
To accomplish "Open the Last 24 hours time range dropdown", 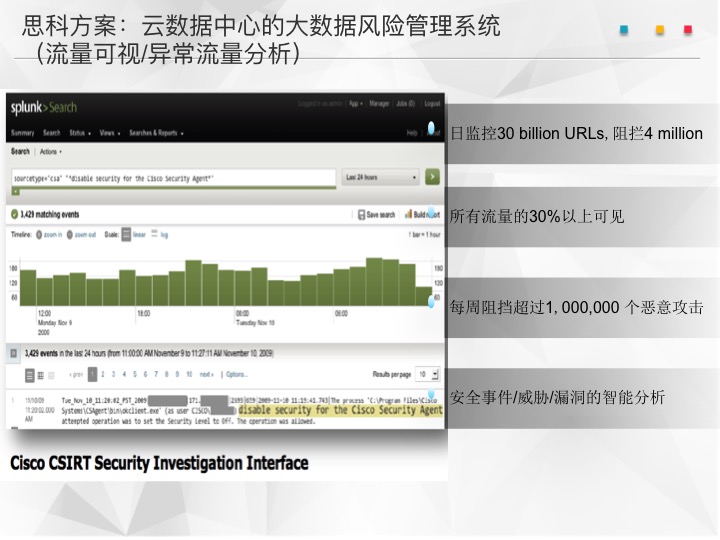I will [380, 177].
